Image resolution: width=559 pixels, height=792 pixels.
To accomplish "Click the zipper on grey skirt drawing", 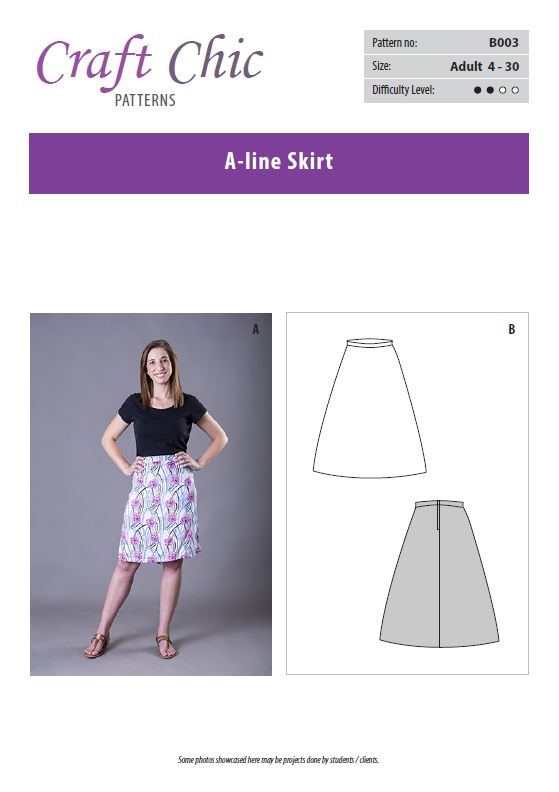I will click(x=438, y=515).
